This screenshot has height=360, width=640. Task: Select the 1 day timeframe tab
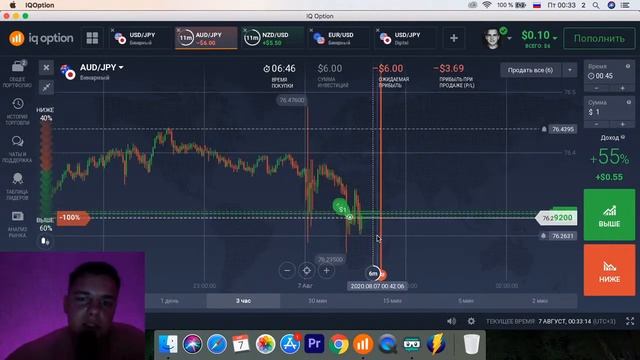pyautogui.click(x=169, y=301)
